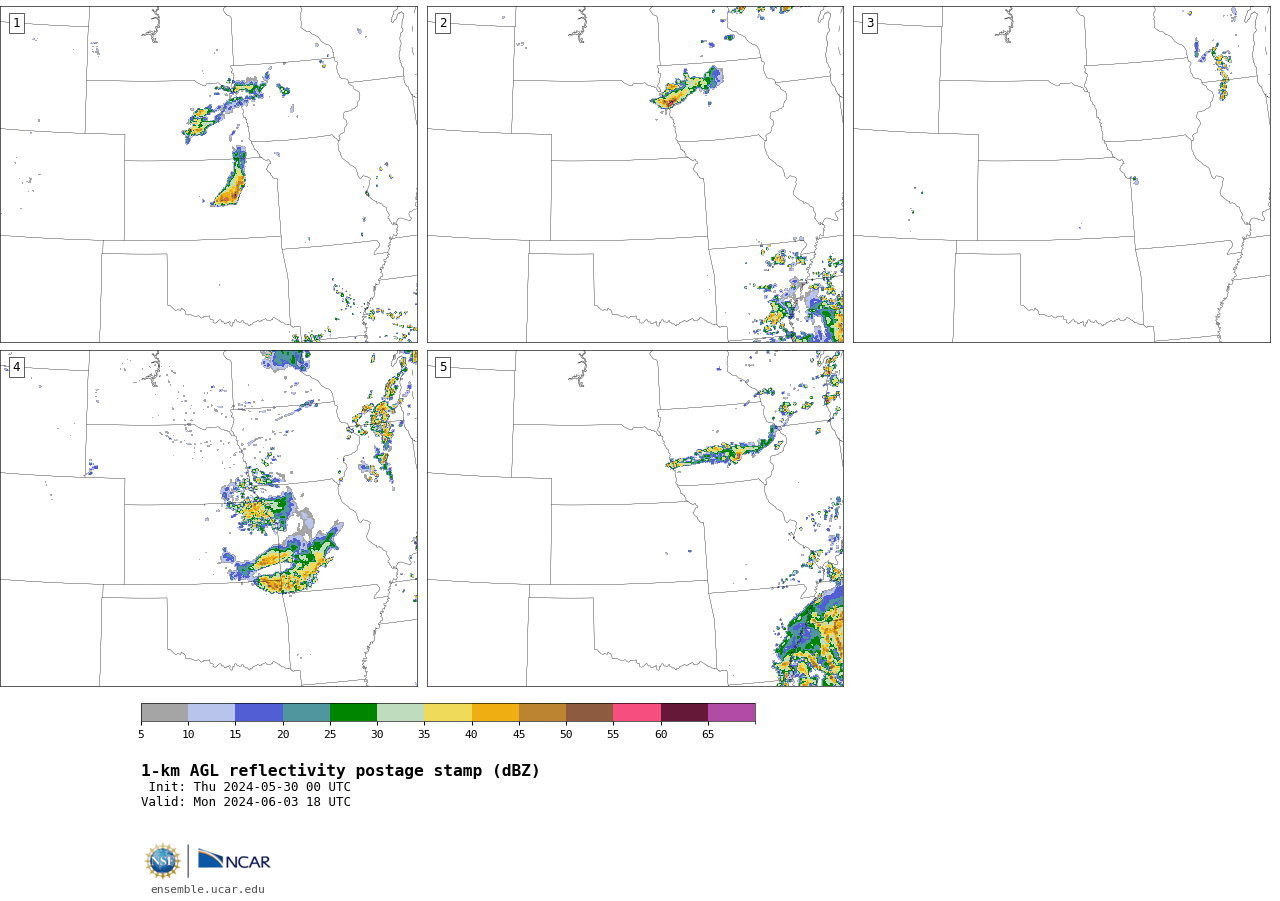Open ensemble member 1 reflectivity panel

tap(208, 174)
